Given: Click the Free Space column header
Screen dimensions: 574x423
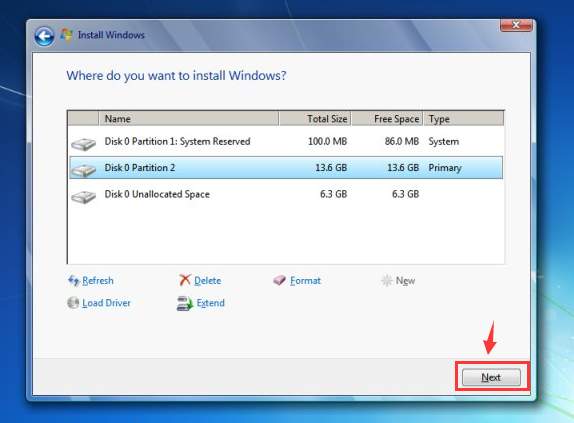Looking at the screenshot, I should click(387, 119).
